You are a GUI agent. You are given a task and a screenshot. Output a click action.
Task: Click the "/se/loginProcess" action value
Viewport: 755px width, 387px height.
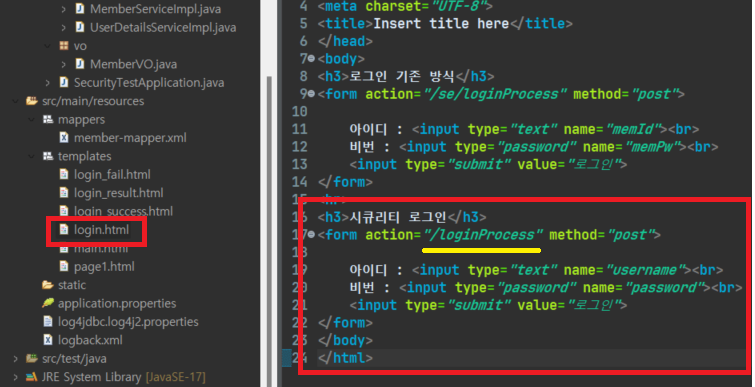495,94
